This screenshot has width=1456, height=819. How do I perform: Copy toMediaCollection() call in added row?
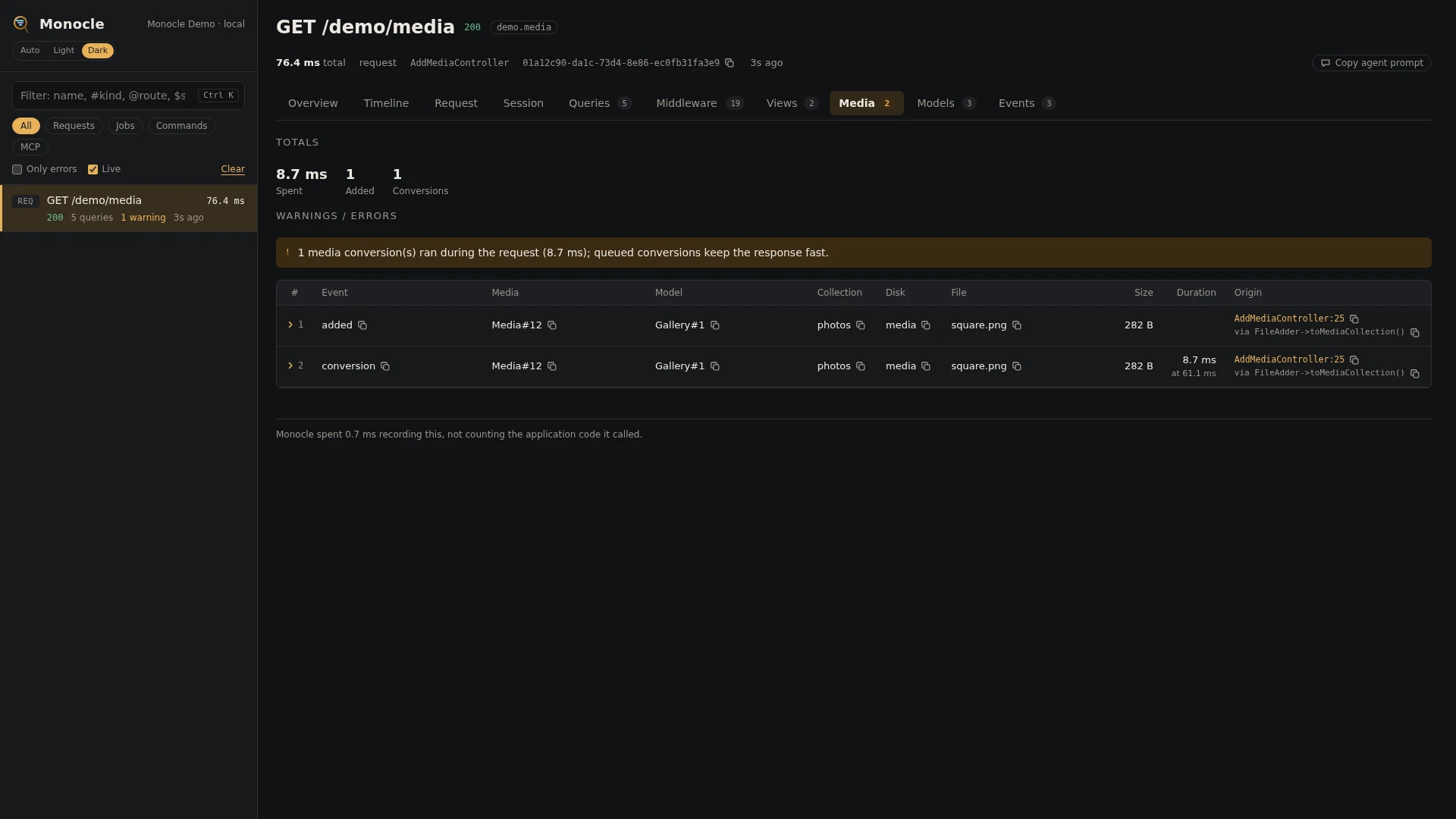tap(1415, 333)
